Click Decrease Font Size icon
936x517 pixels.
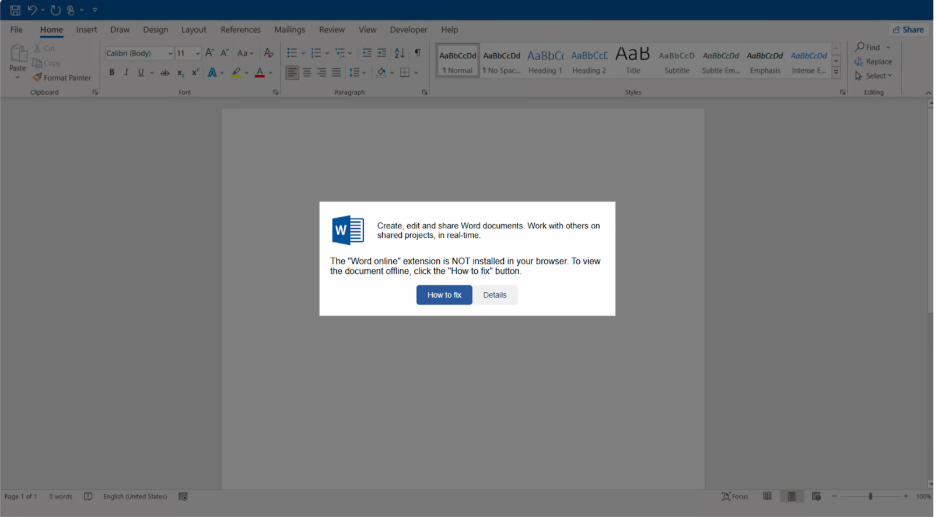[224, 53]
